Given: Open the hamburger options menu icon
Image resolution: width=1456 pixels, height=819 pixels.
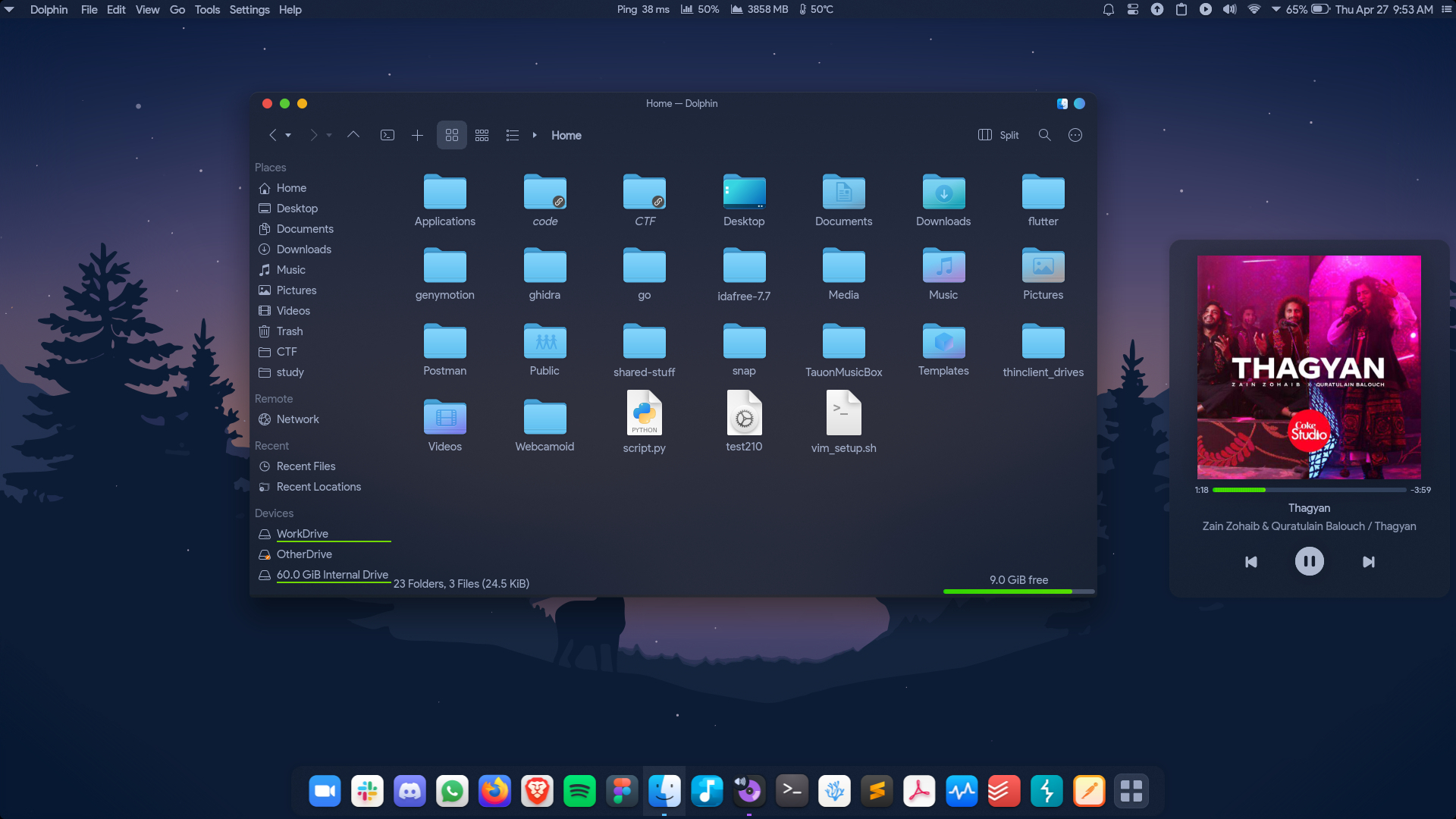Looking at the screenshot, I should pos(1075,135).
